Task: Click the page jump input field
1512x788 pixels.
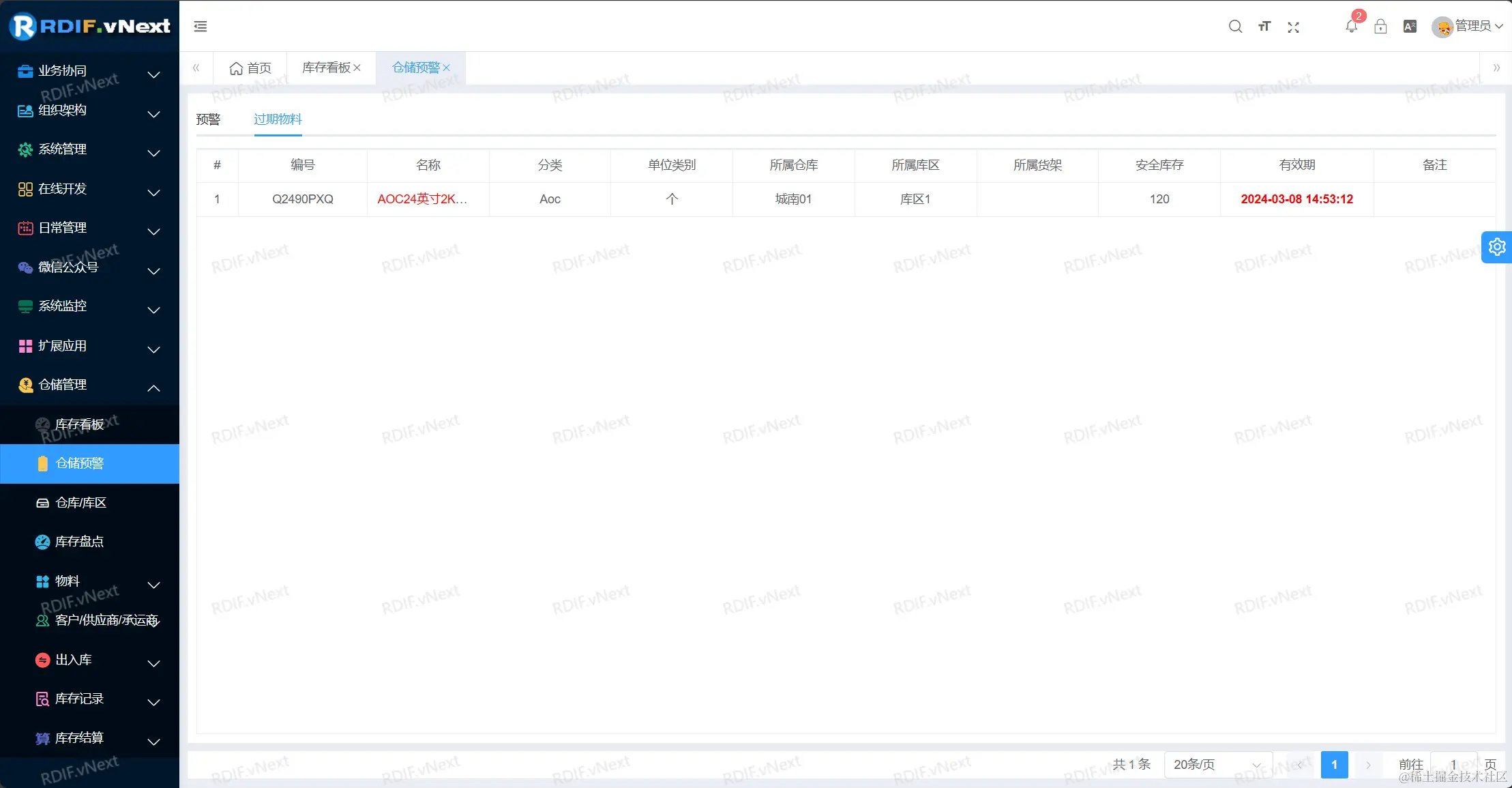Action: (1453, 764)
